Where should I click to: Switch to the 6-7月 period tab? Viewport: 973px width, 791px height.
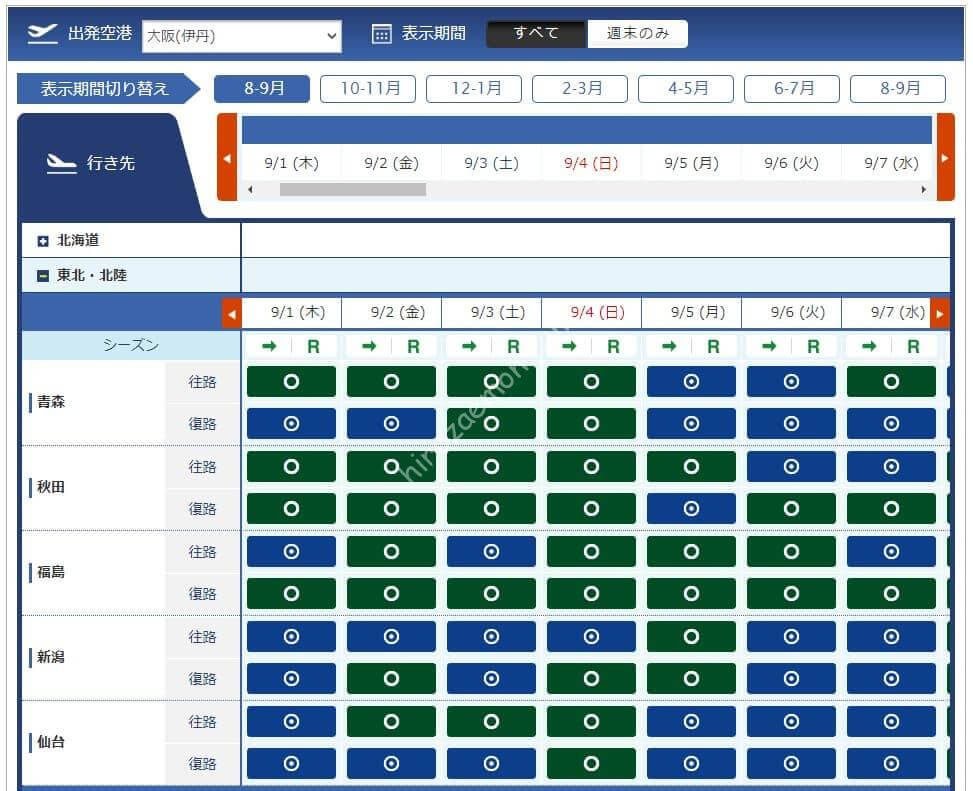[792, 89]
